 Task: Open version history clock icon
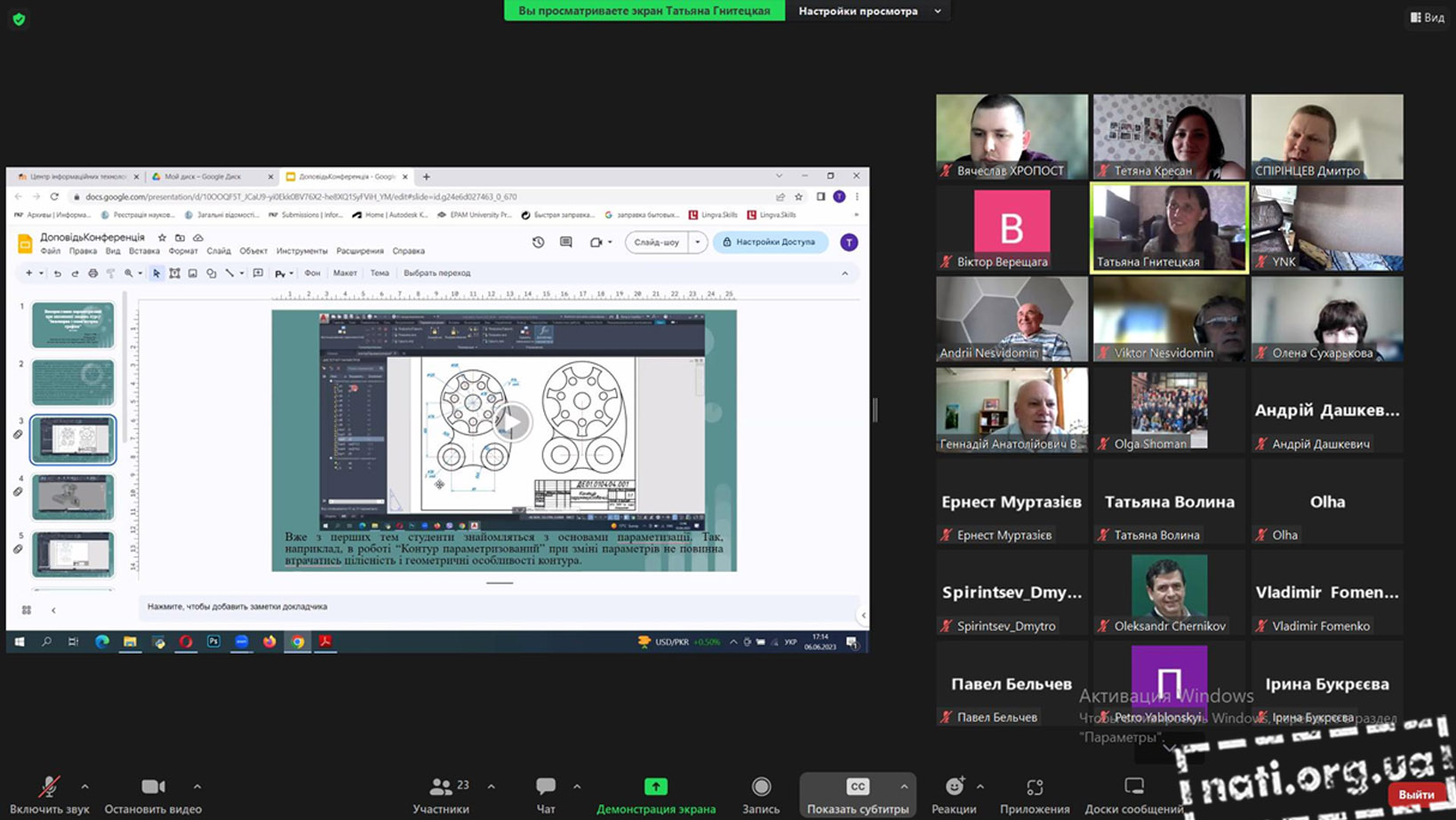[538, 242]
